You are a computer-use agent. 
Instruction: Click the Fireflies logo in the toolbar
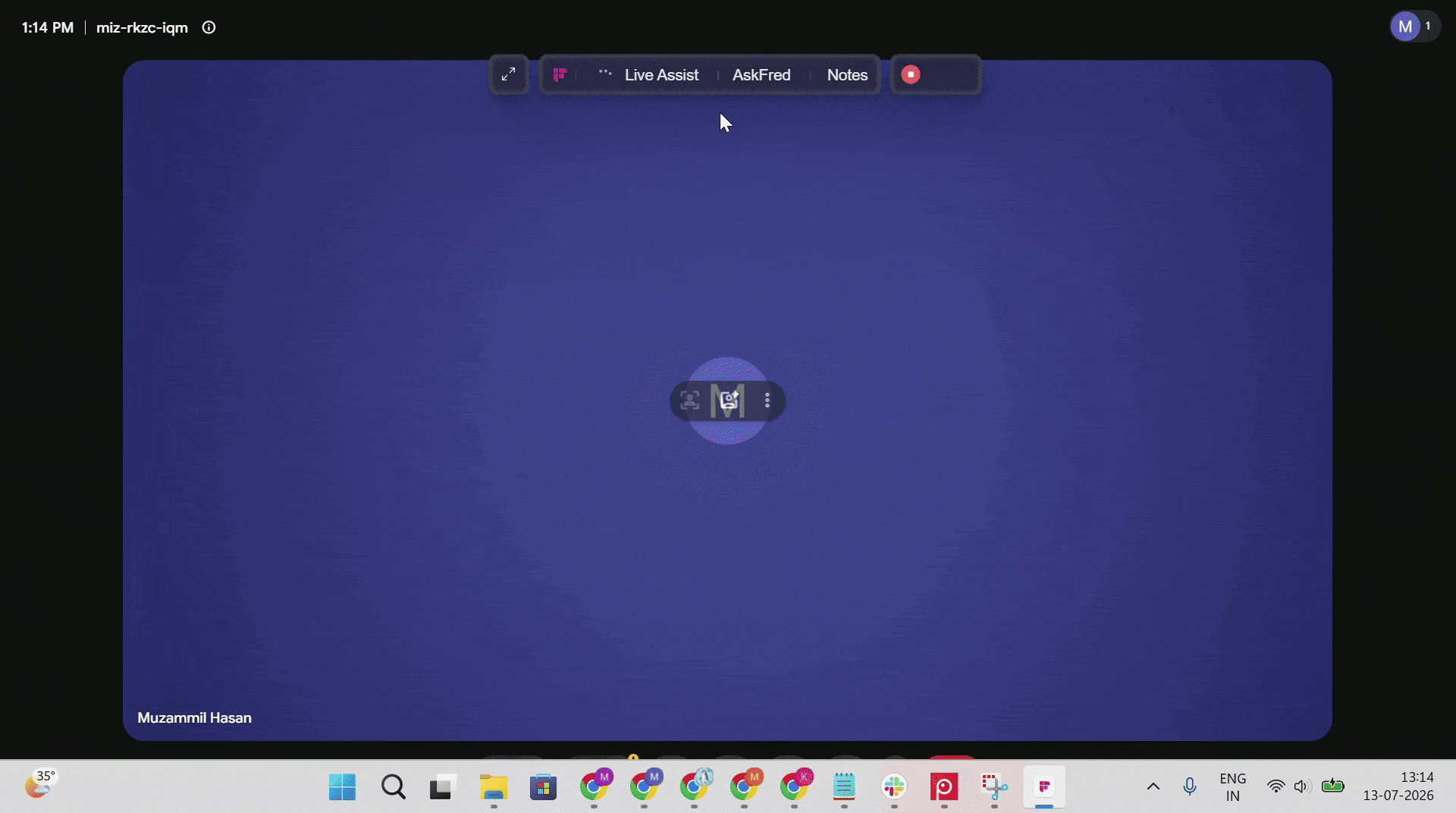pos(560,74)
